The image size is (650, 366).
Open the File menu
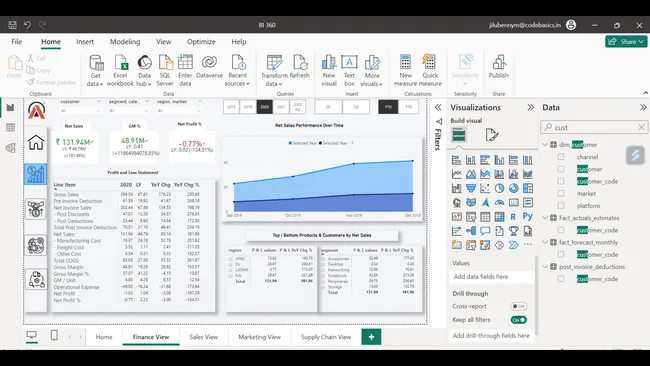(17, 41)
